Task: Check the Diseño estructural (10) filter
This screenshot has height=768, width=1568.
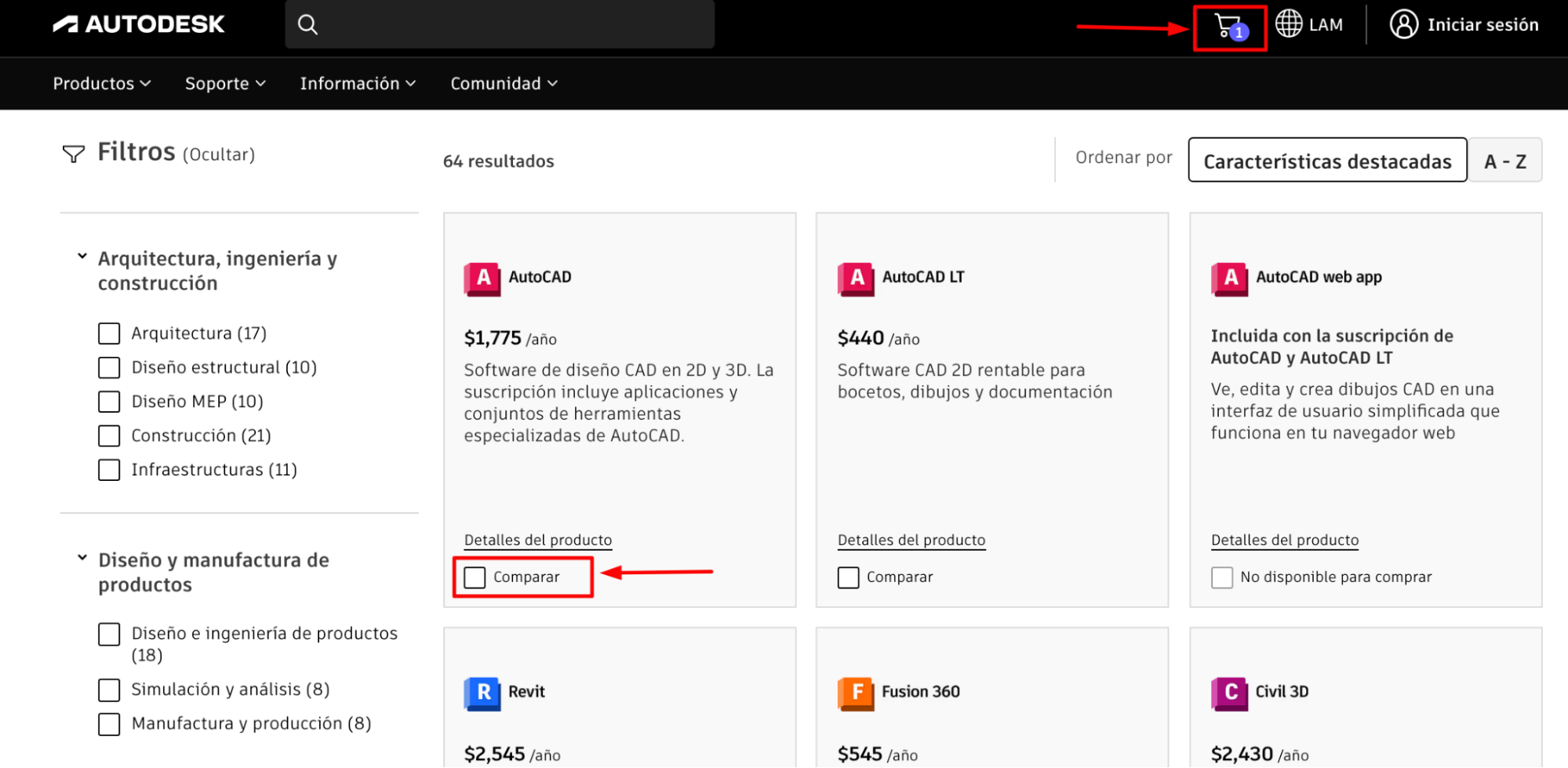Action: click(x=109, y=367)
